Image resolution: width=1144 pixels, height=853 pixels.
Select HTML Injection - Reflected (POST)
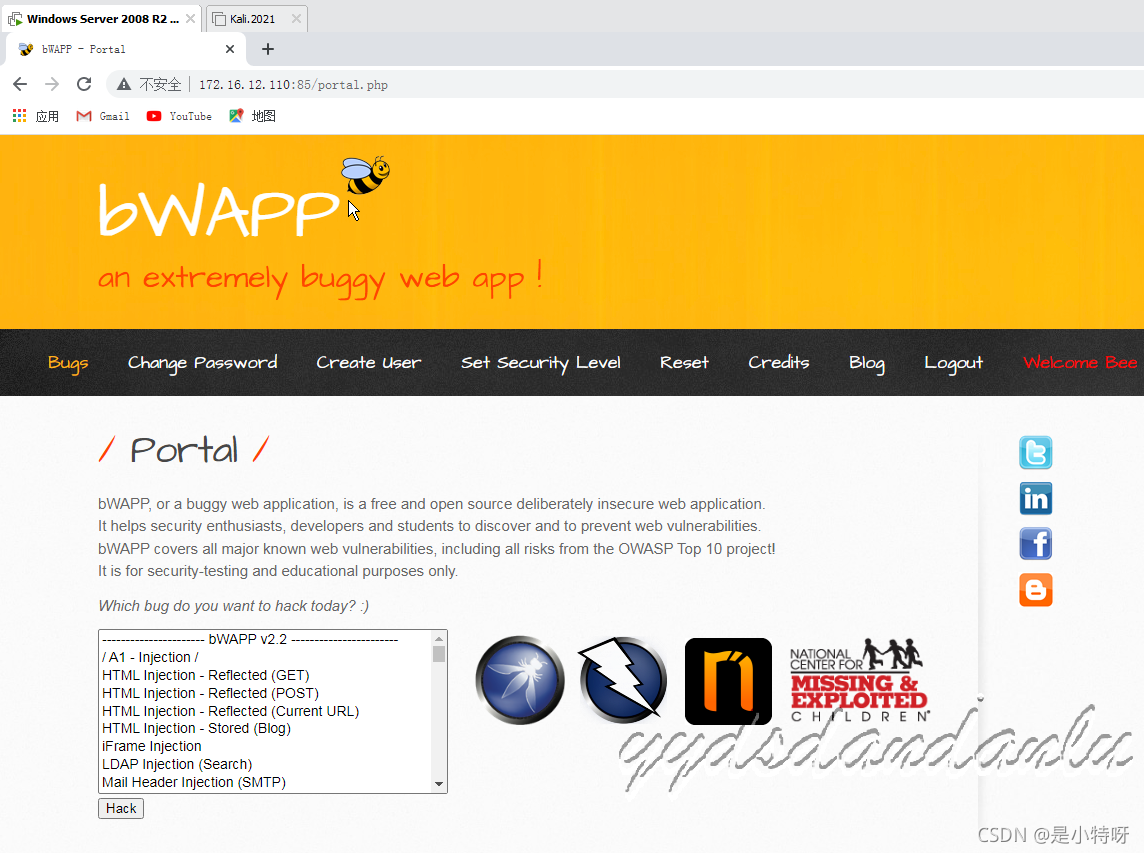coord(266,693)
